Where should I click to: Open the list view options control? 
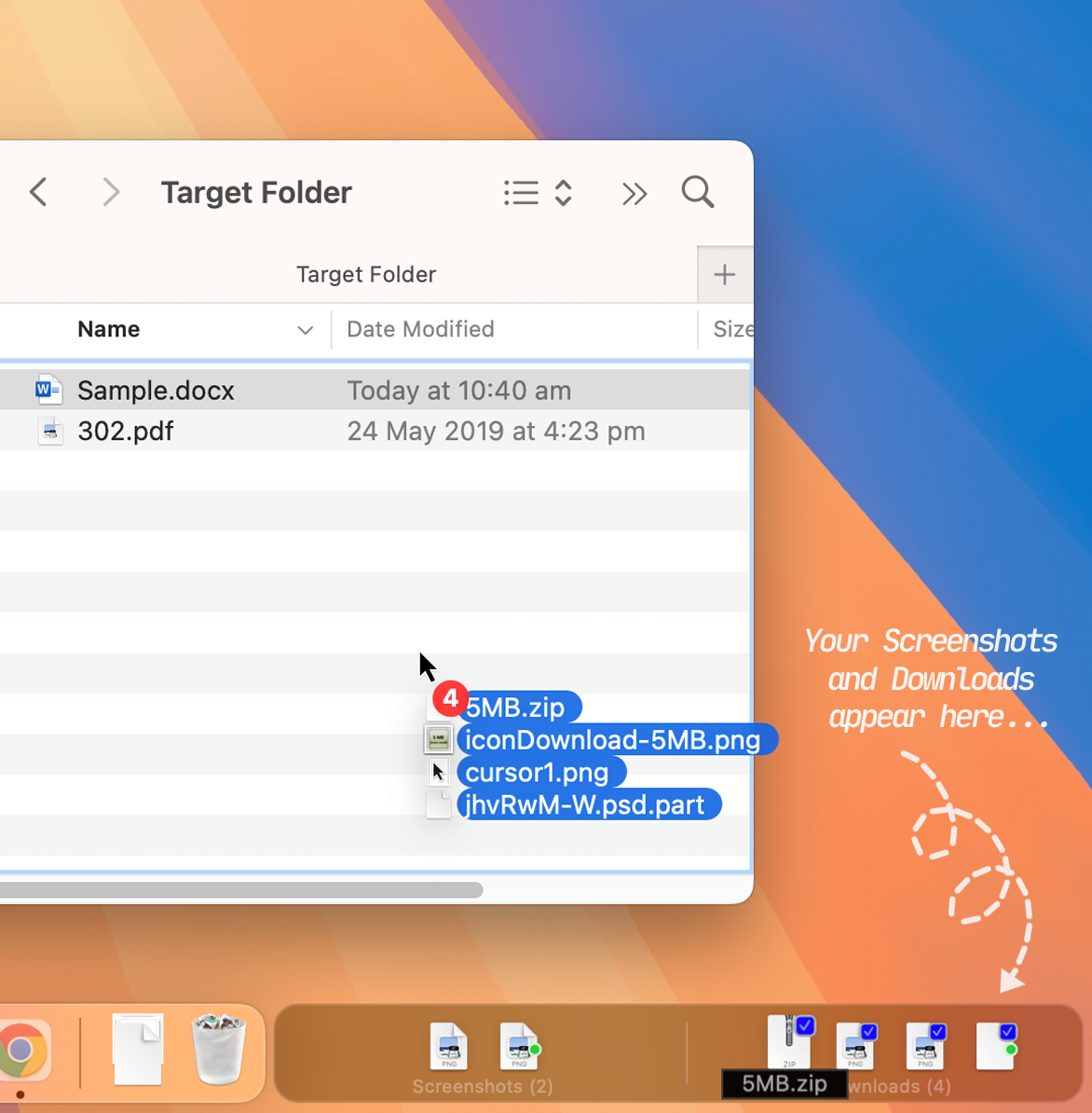coord(538,192)
